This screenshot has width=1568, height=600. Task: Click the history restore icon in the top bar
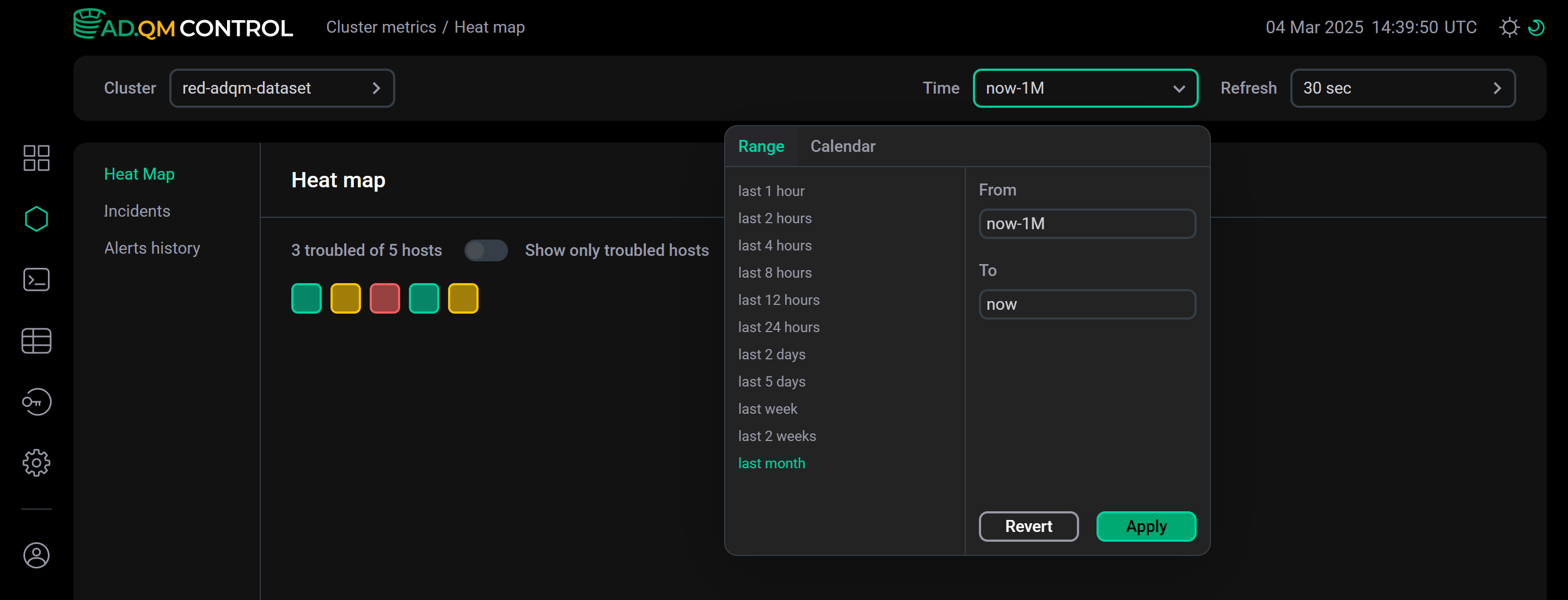tap(1537, 27)
